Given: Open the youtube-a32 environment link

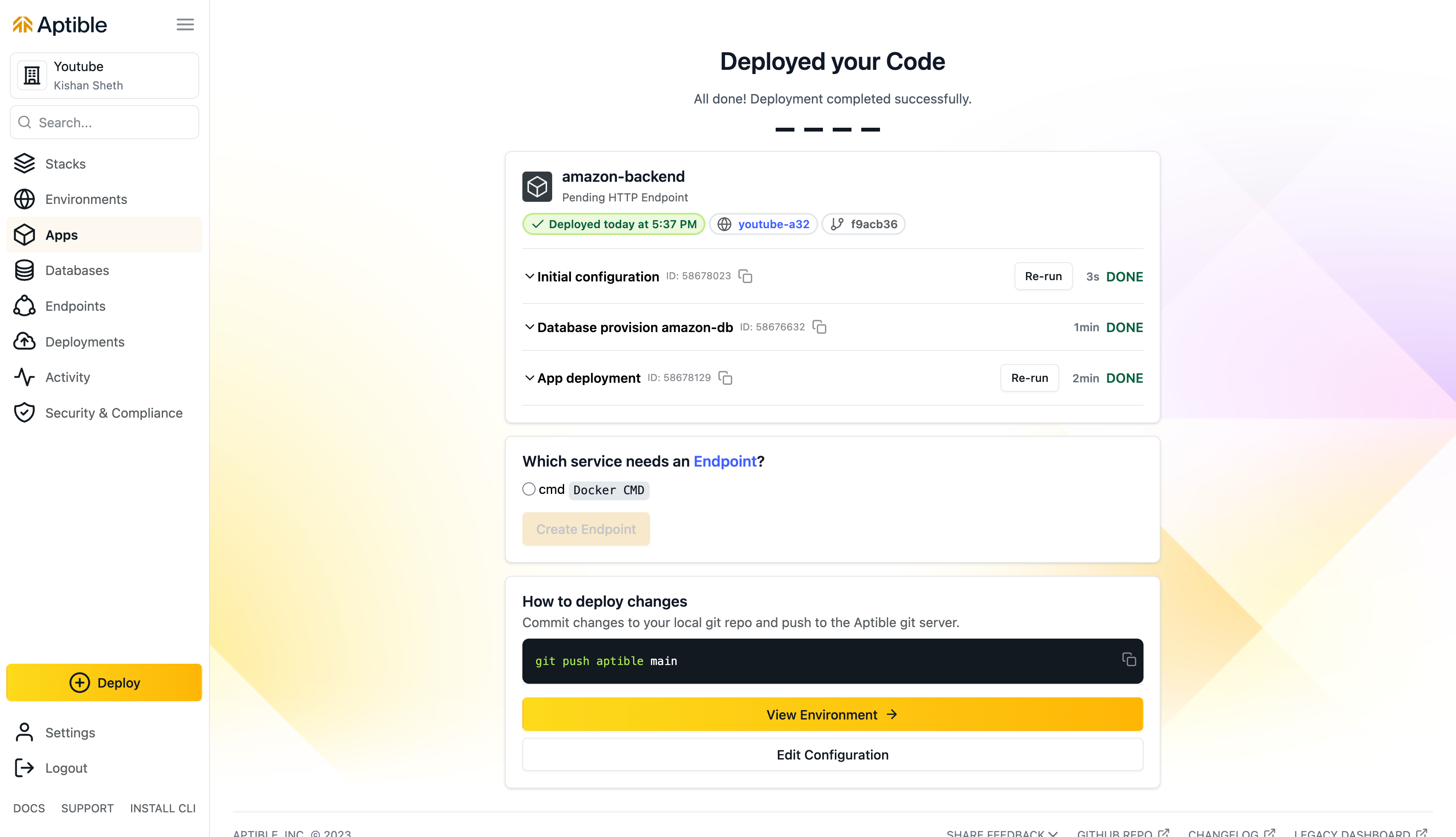Looking at the screenshot, I should [x=773, y=224].
